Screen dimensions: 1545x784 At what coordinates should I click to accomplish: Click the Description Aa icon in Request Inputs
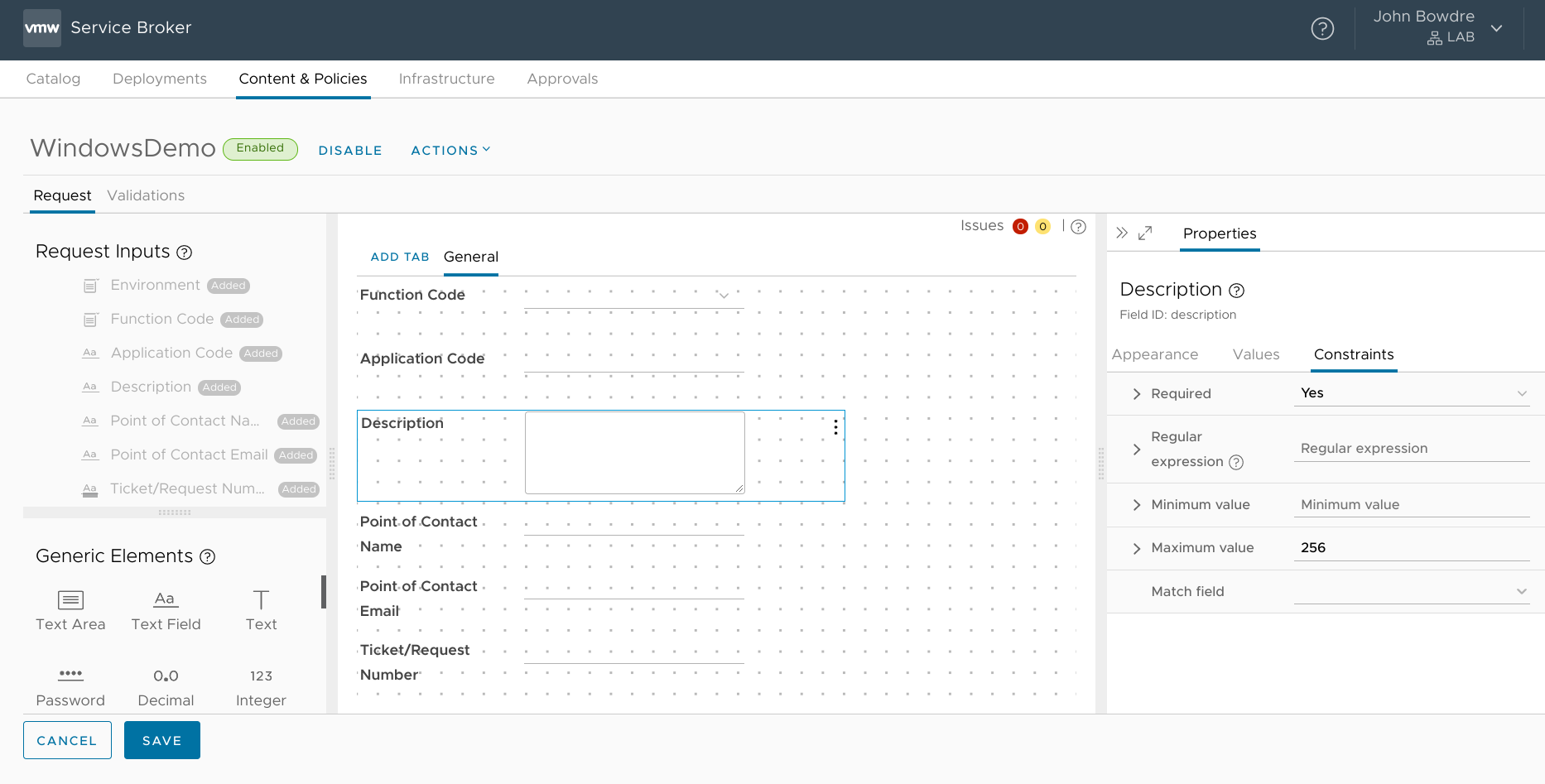click(90, 387)
